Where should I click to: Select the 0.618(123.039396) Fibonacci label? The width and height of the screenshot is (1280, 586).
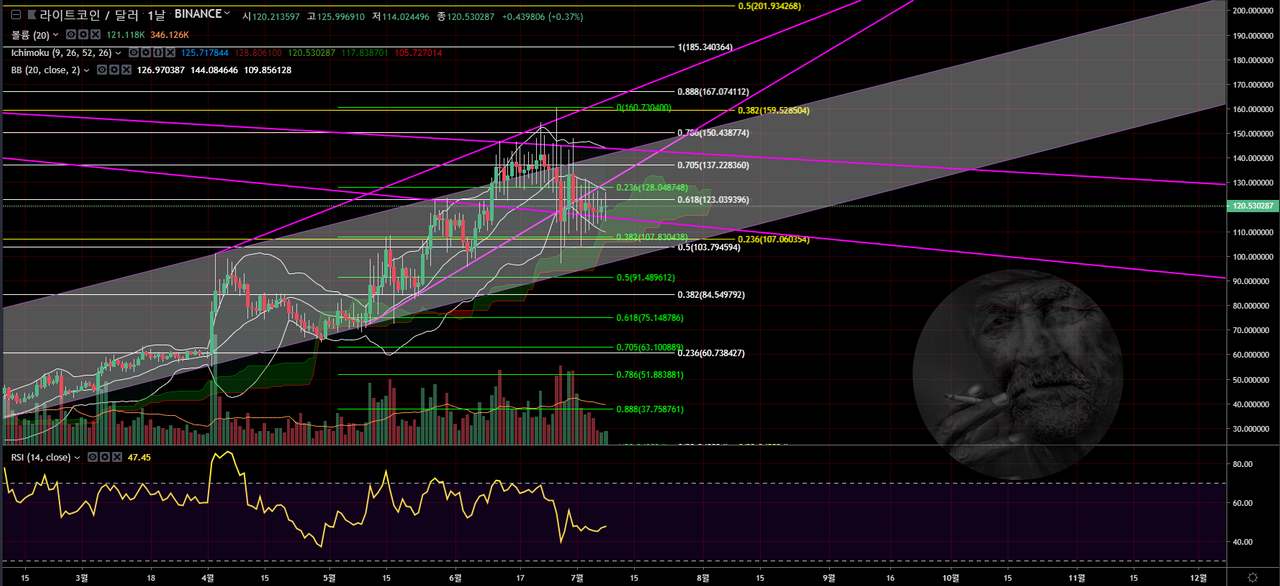point(712,200)
